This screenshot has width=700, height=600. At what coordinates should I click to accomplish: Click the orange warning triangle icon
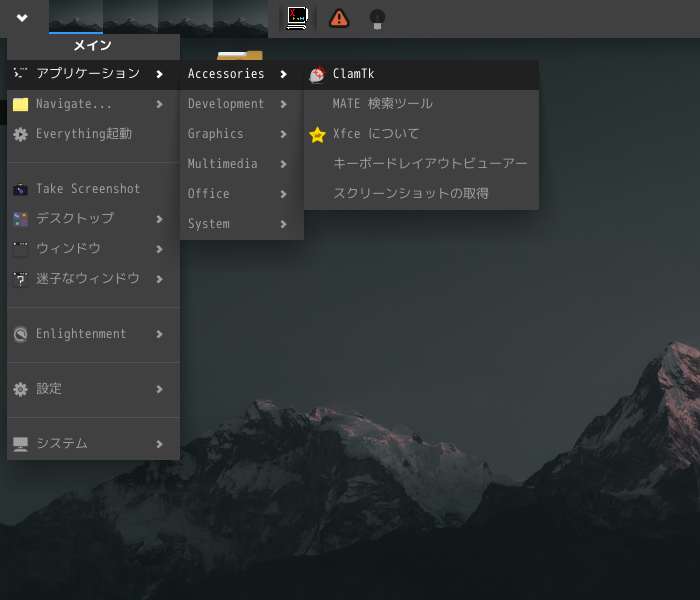click(x=339, y=18)
